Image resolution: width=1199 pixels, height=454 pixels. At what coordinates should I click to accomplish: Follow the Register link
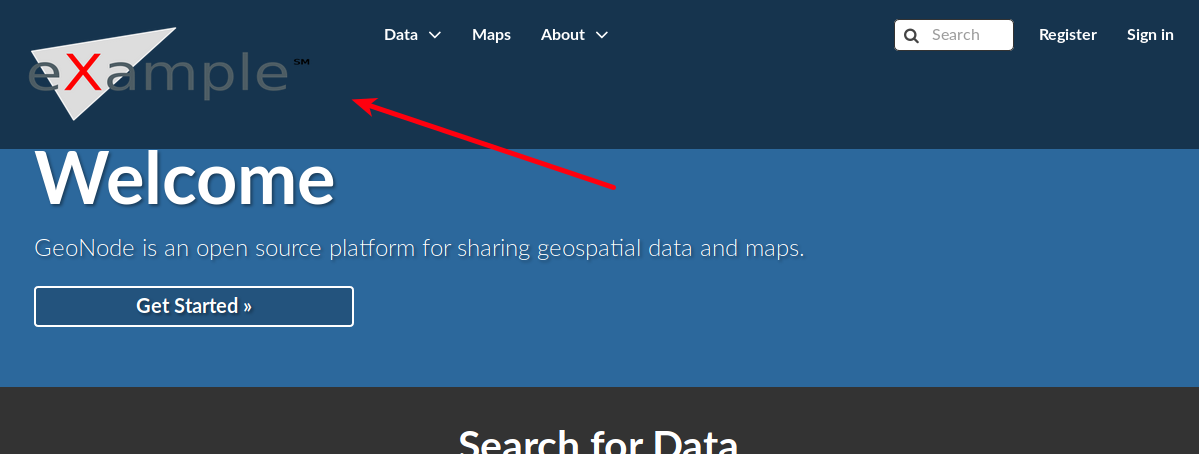(x=1067, y=34)
